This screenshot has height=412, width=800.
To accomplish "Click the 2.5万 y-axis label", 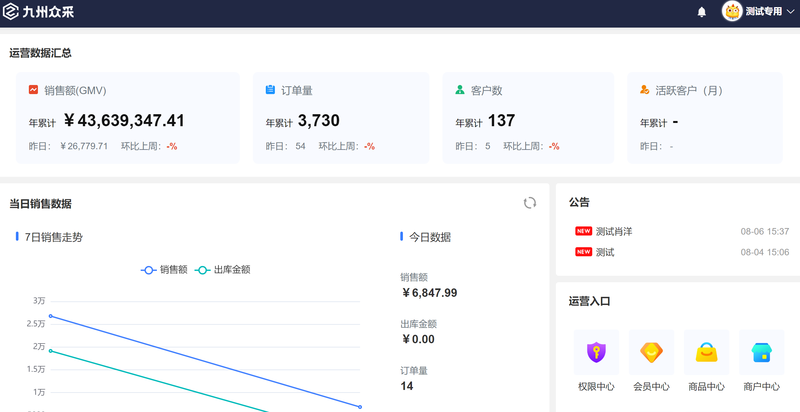I will click(x=36, y=324).
